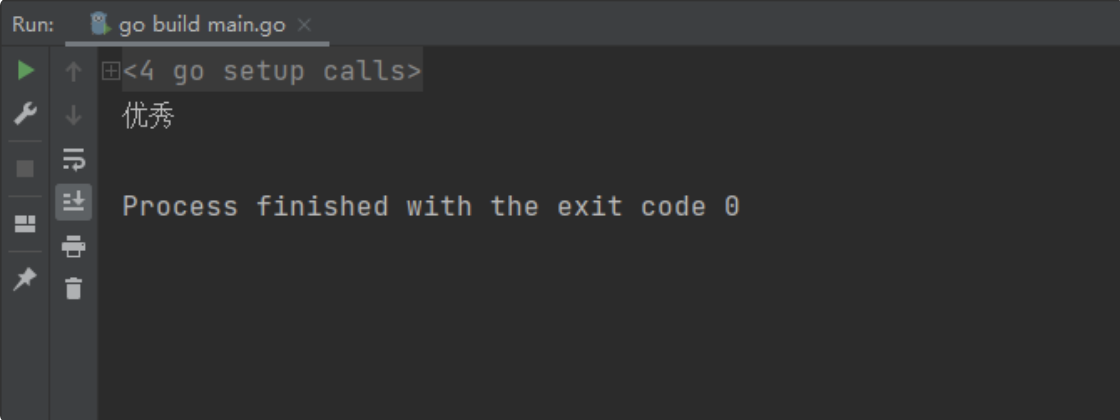Toggle scroll to end of output
Viewport: 1120px width, 420px height.
74,202
